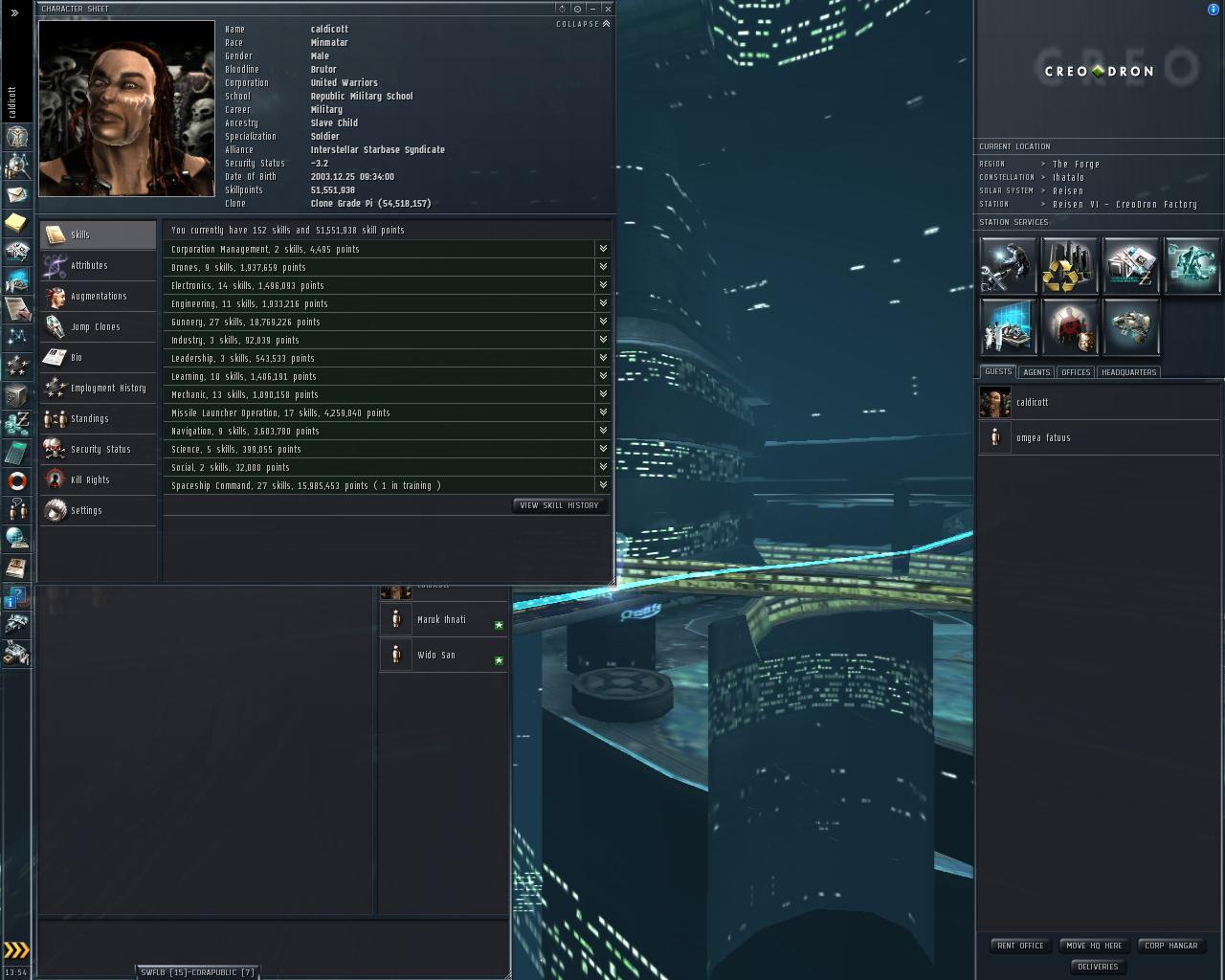This screenshot has height=980, width=1225.
Task: Expand the Missile Launcher Operation skill group
Action: pos(603,412)
